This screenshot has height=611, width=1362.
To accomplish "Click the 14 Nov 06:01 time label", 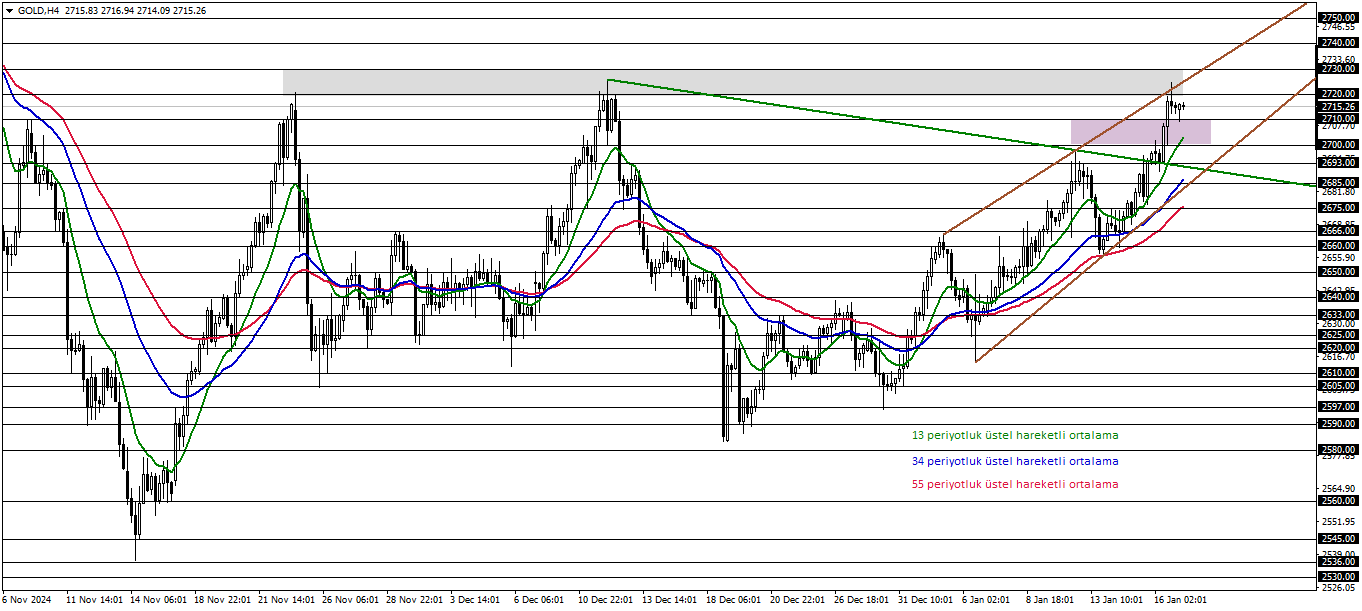I will [158, 601].
